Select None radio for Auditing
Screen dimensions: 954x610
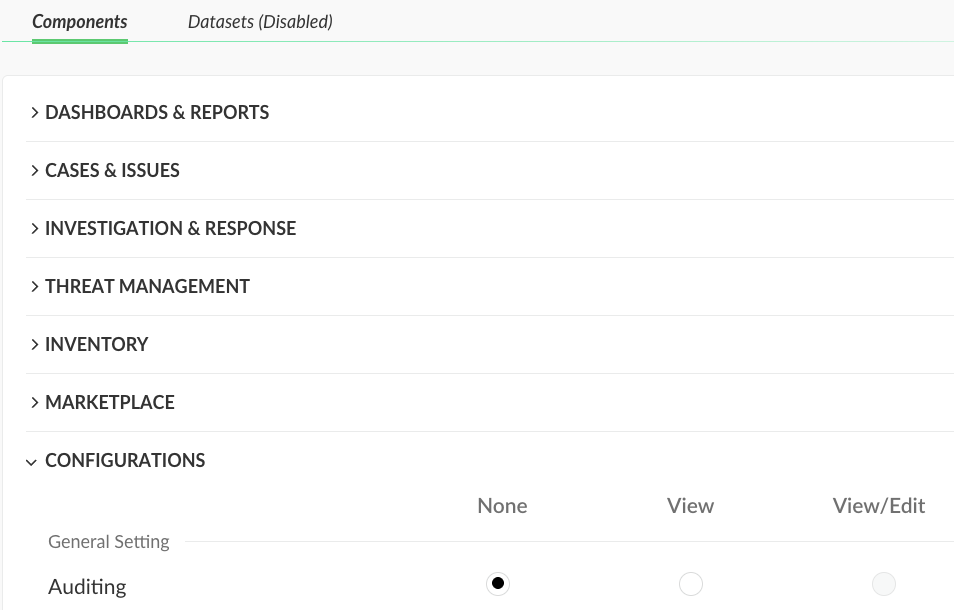(x=498, y=584)
